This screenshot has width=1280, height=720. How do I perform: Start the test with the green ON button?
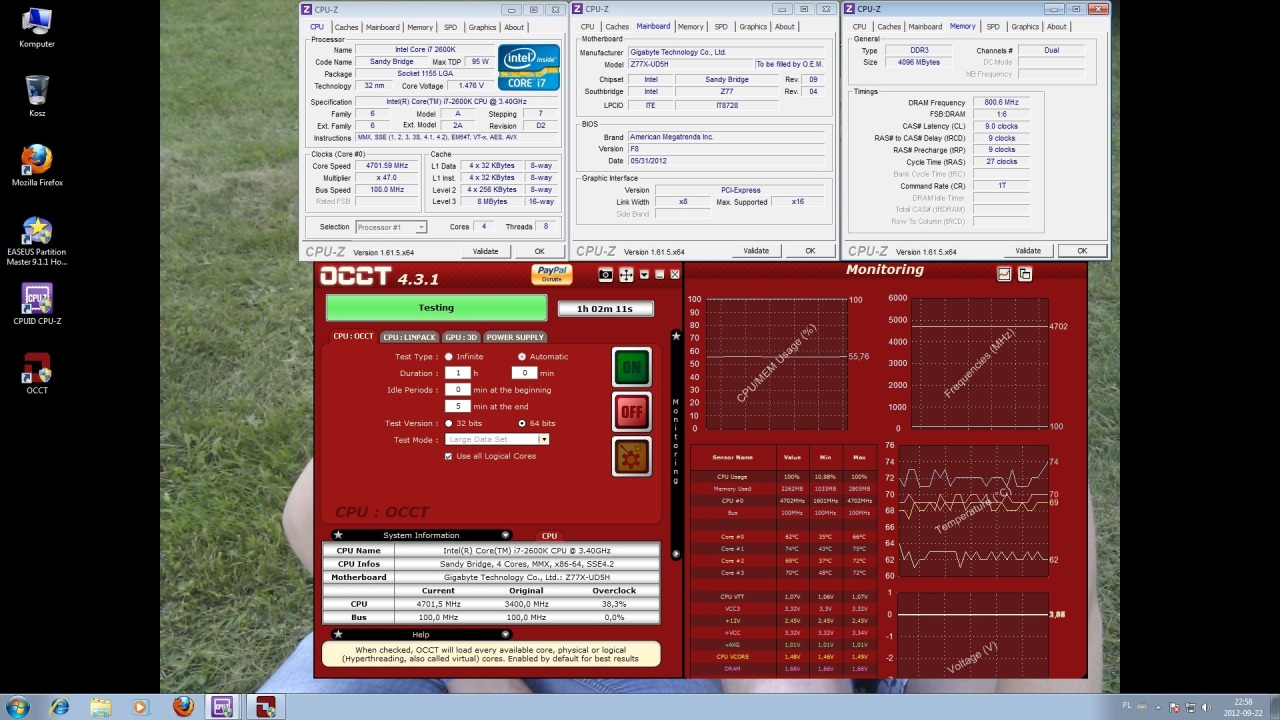point(632,367)
